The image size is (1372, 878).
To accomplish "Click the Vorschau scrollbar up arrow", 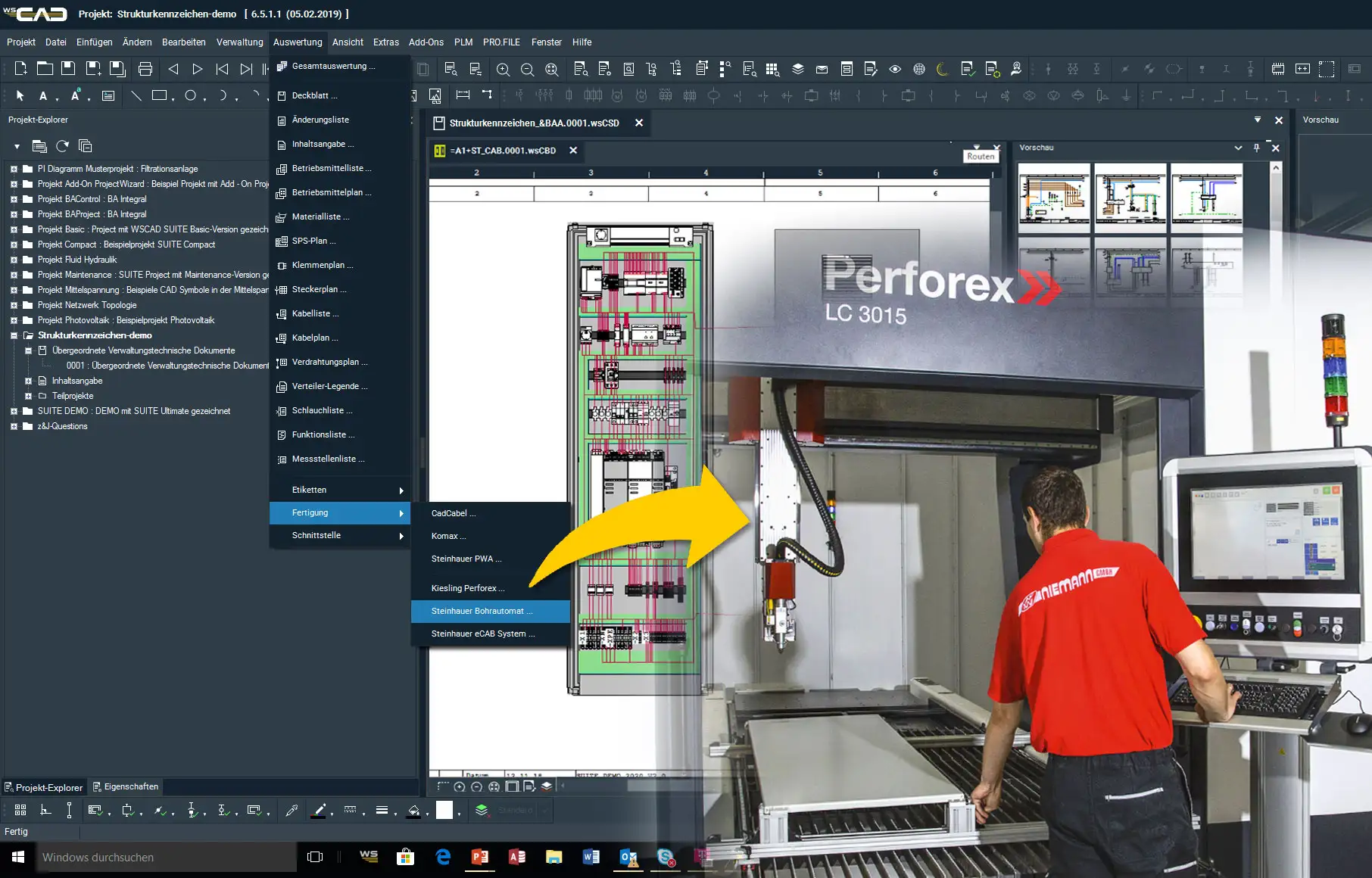I will coord(1276,168).
